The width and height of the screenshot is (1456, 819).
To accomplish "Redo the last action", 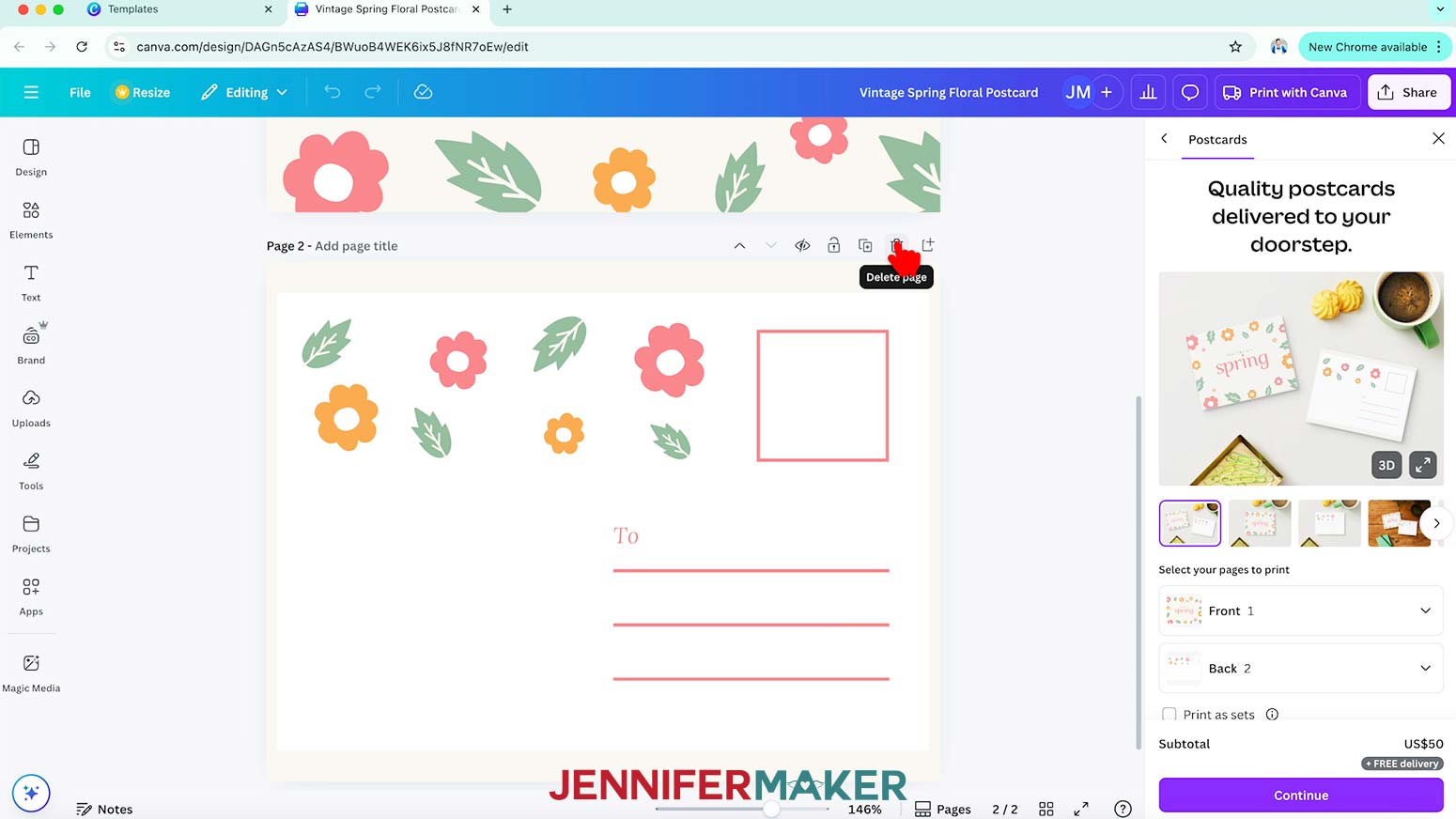I will pos(373,92).
